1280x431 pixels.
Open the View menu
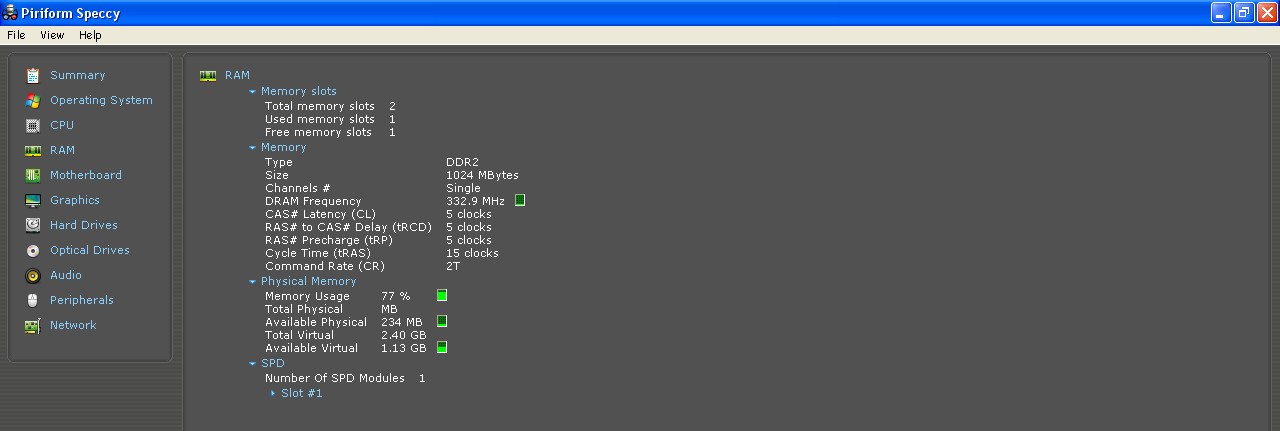click(52, 35)
